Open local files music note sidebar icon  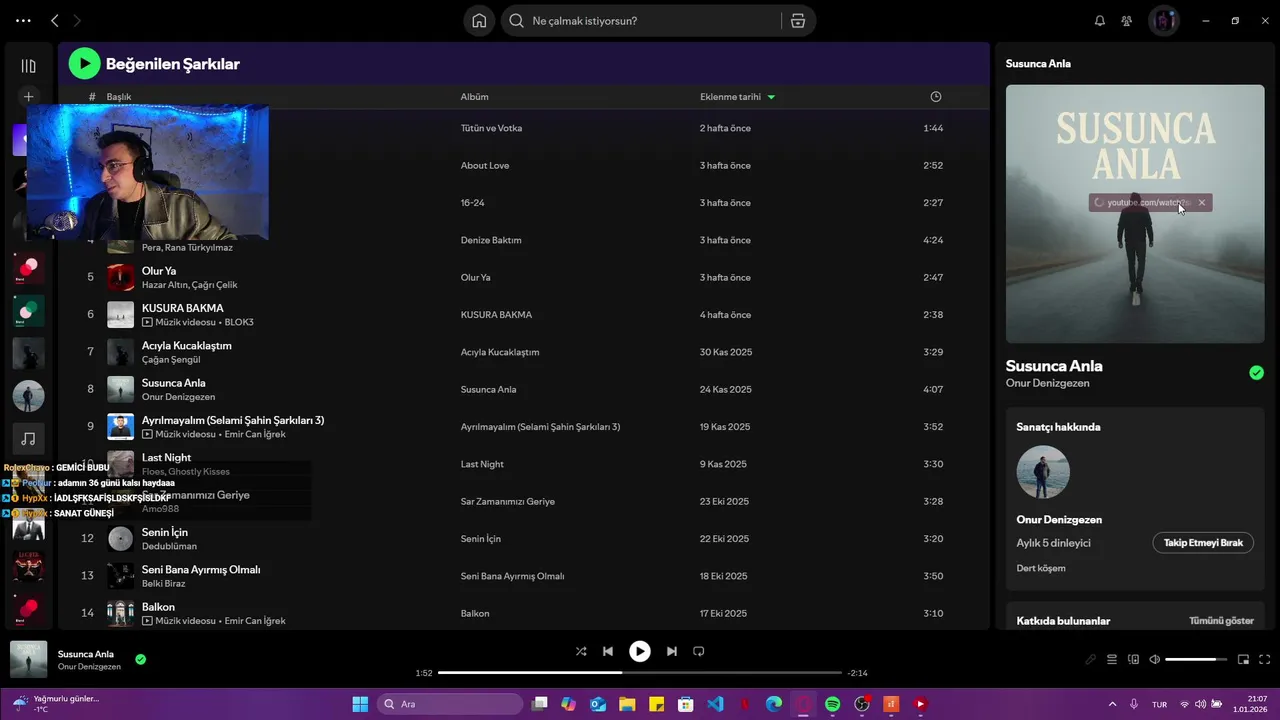(28, 439)
